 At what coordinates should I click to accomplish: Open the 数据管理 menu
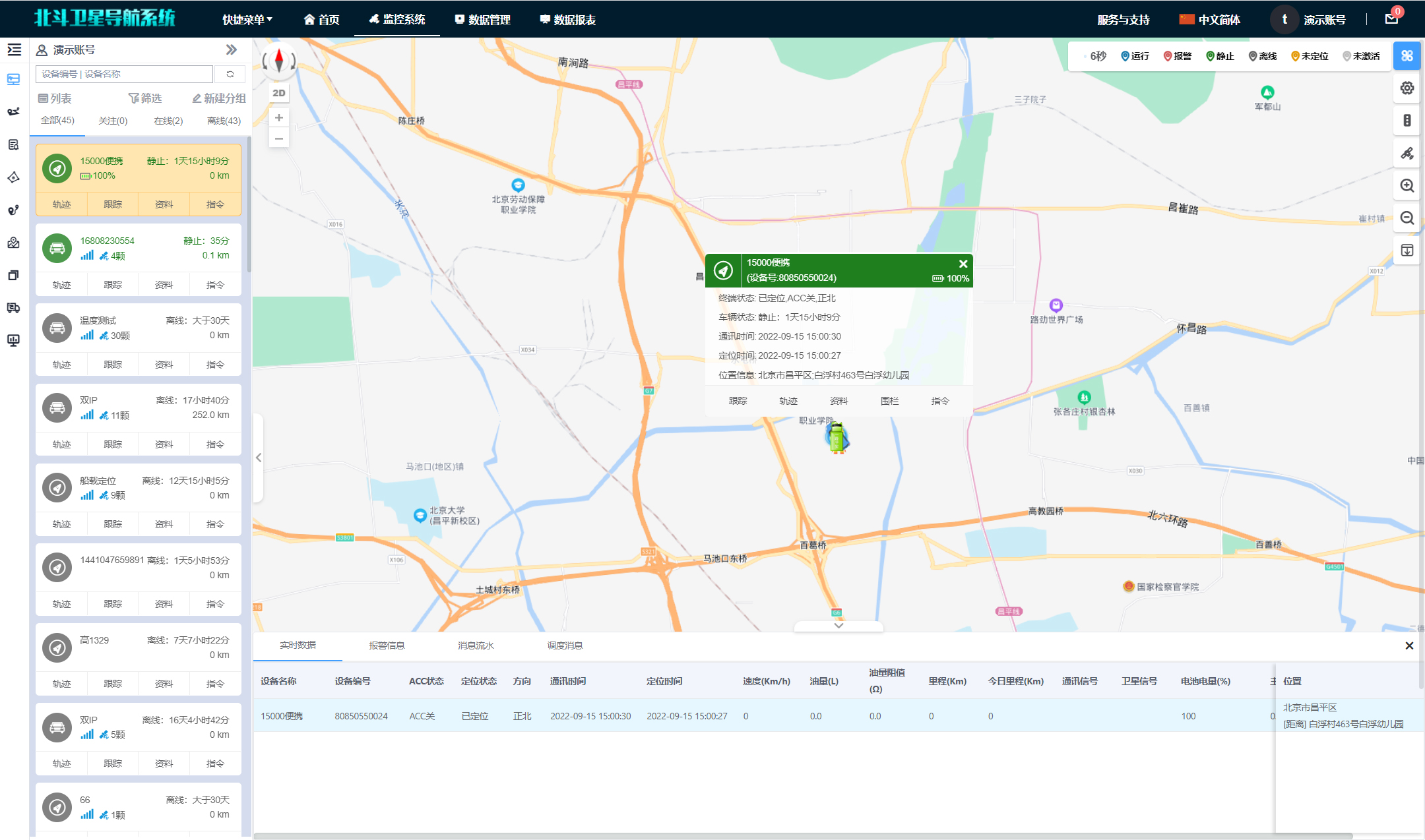pyautogui.click(x=482, y=20)
